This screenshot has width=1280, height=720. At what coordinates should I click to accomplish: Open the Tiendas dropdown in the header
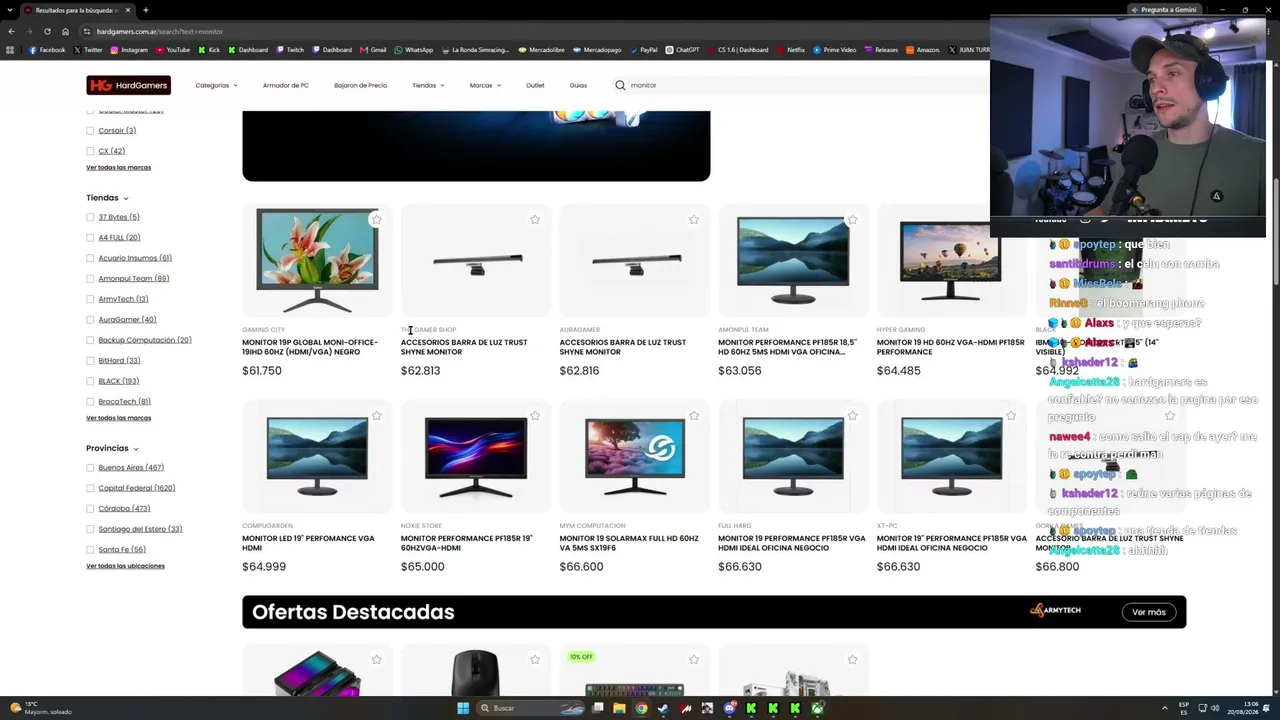428,85
